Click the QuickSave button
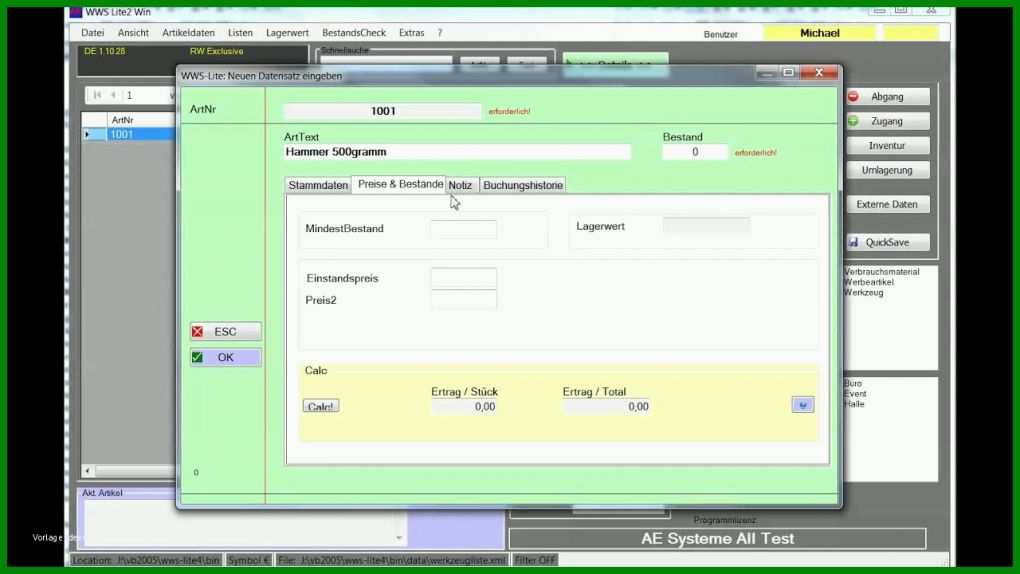This screenshot has height=574, width=1020. (888, 242)
